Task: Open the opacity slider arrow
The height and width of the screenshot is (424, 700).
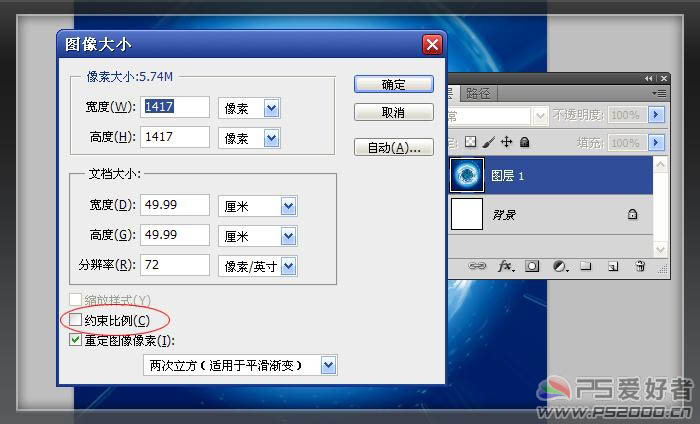Action: (x=657, y=115)
